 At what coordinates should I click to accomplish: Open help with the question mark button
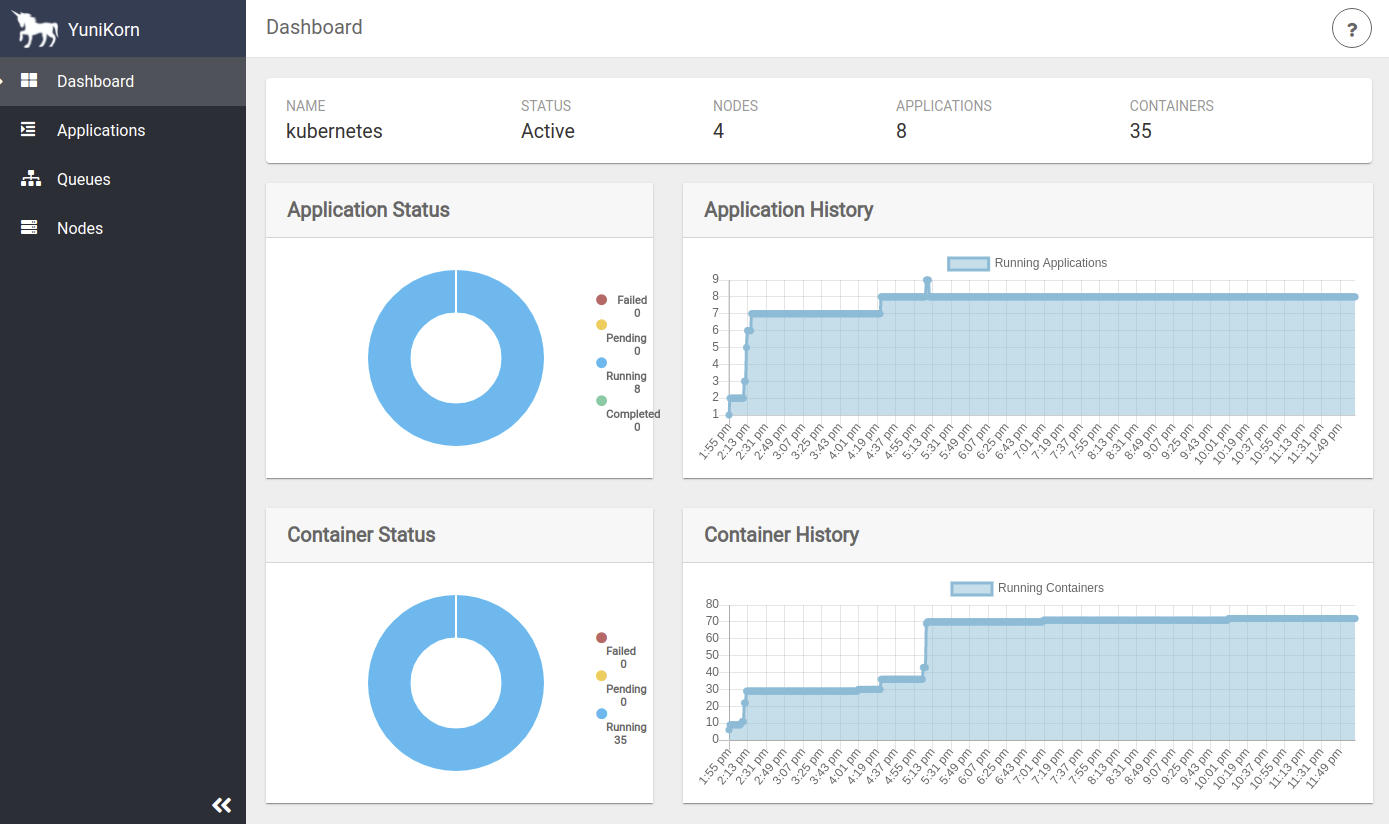1352,28
